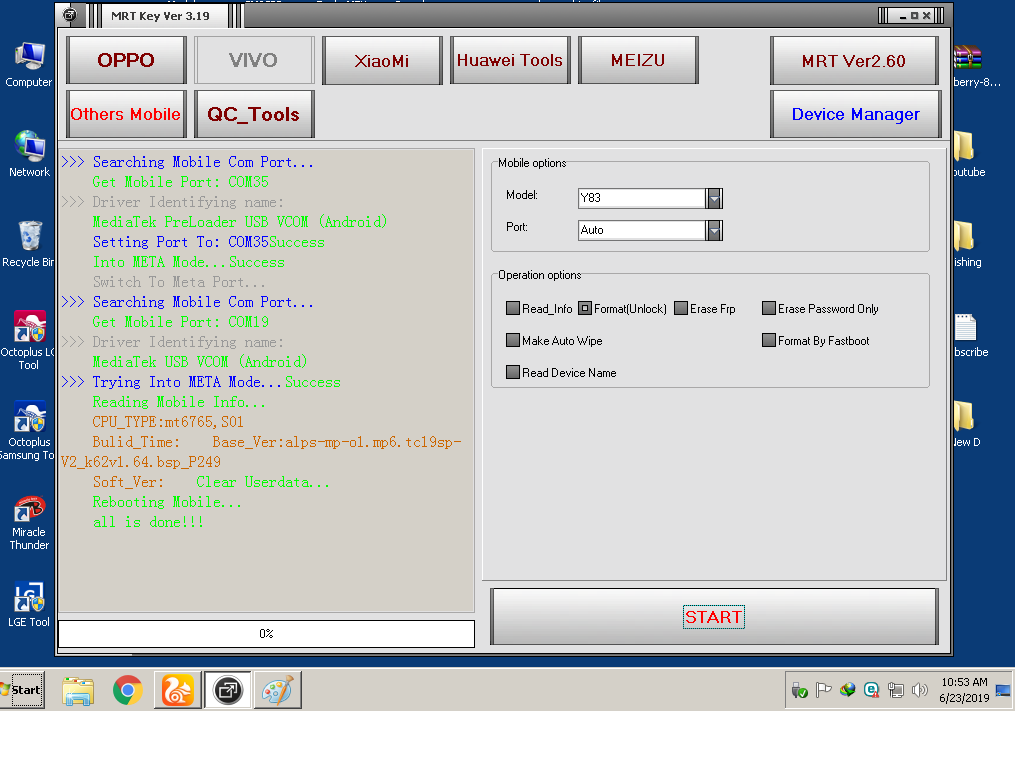
Task: Click Show Desktop tray icon
Action: tap(1003, 690)
